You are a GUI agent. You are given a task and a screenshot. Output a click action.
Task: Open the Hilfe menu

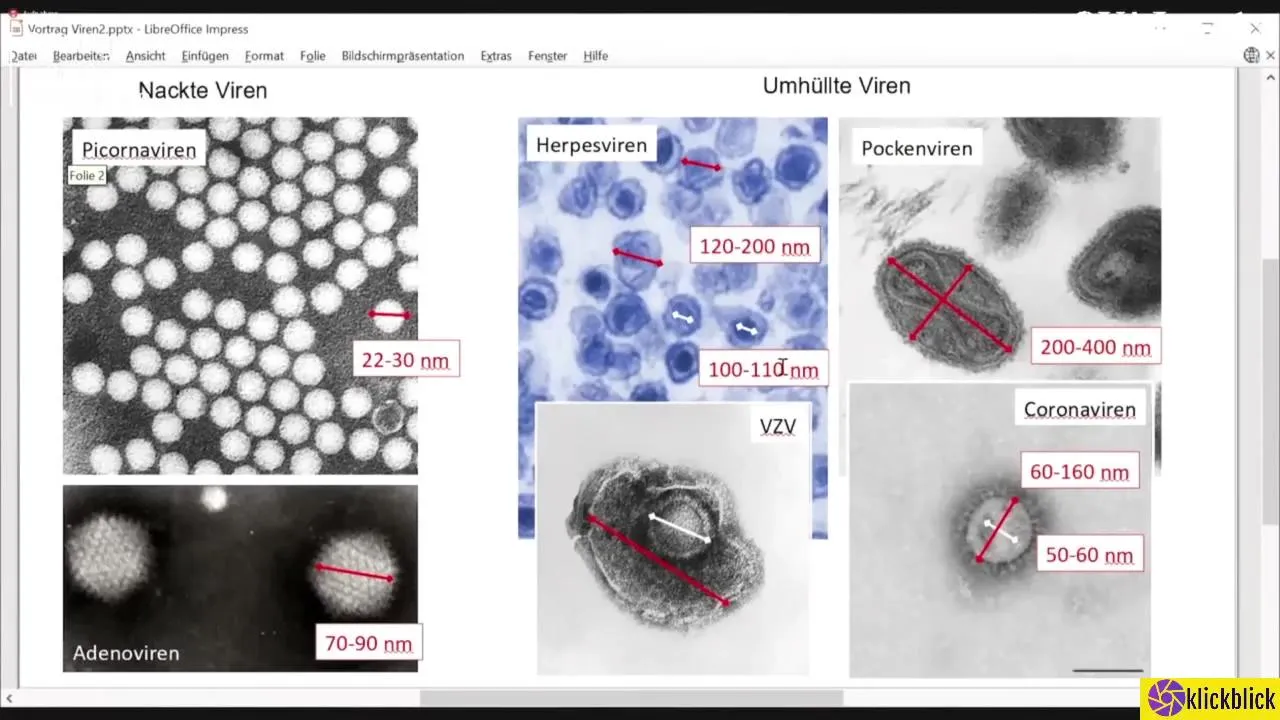[596, 56]
